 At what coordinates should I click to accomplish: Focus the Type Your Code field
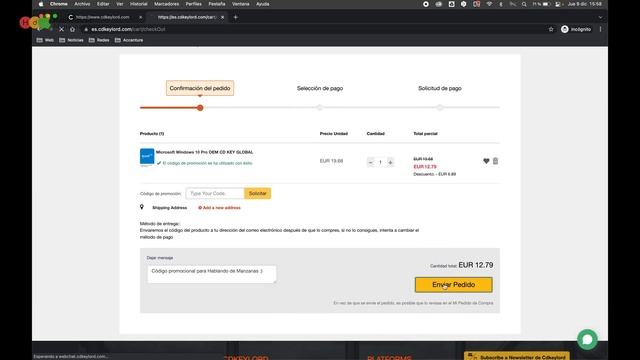click(215, 193)
